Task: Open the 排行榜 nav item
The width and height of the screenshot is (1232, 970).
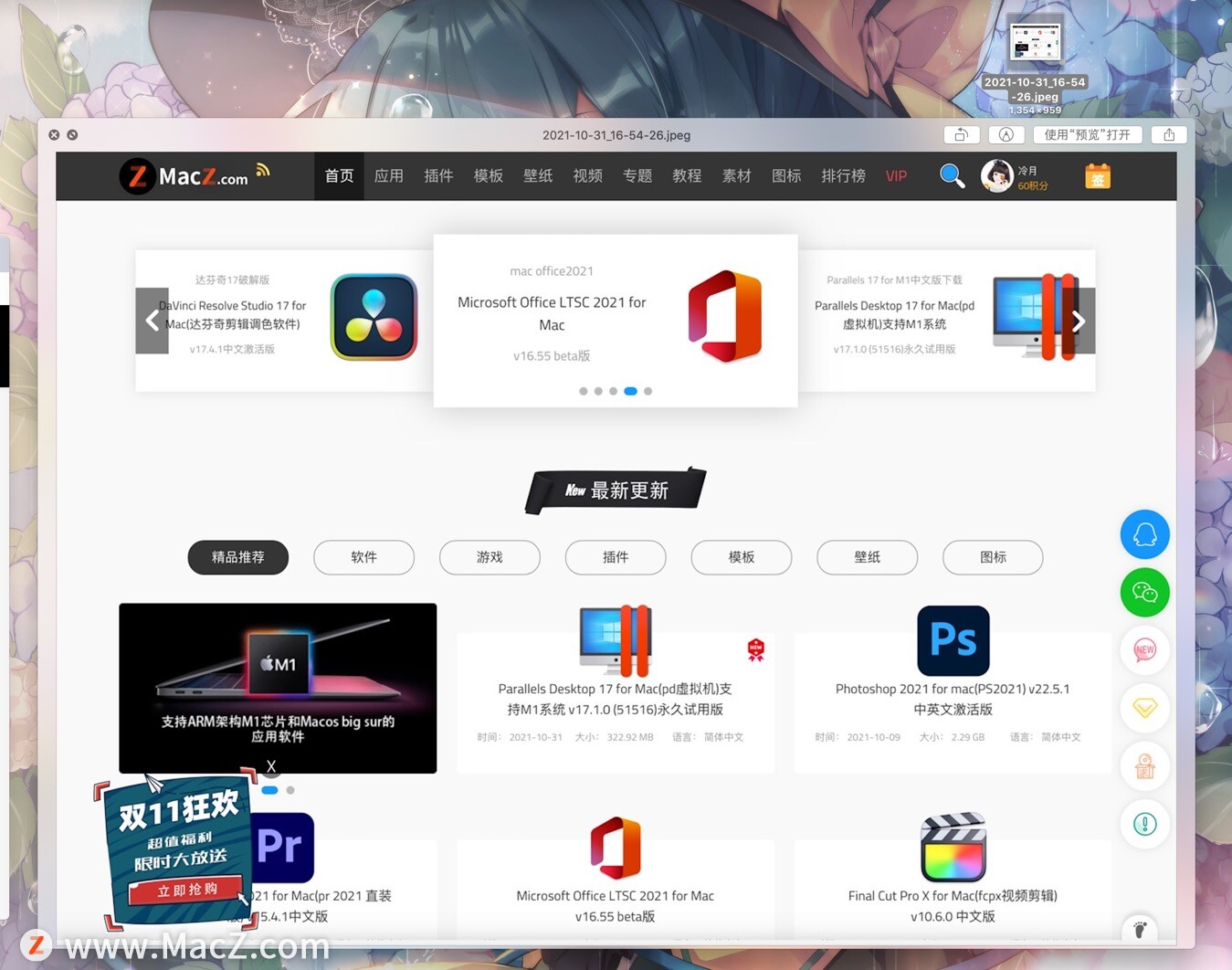Action: 843,175
